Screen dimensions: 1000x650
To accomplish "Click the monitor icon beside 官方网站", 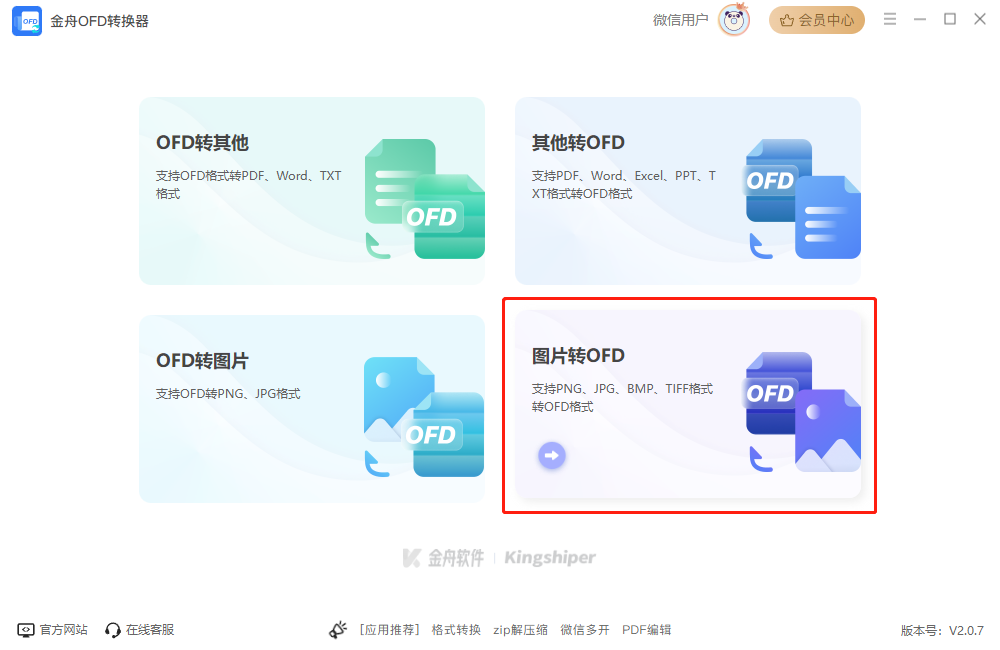I will (26, 630).
